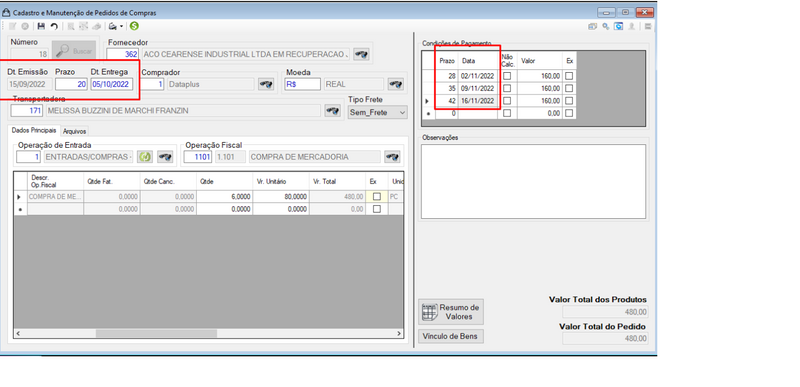800x387 pixels.
Task: Click the Vr. Total column header
Action: tap(337, 181)
